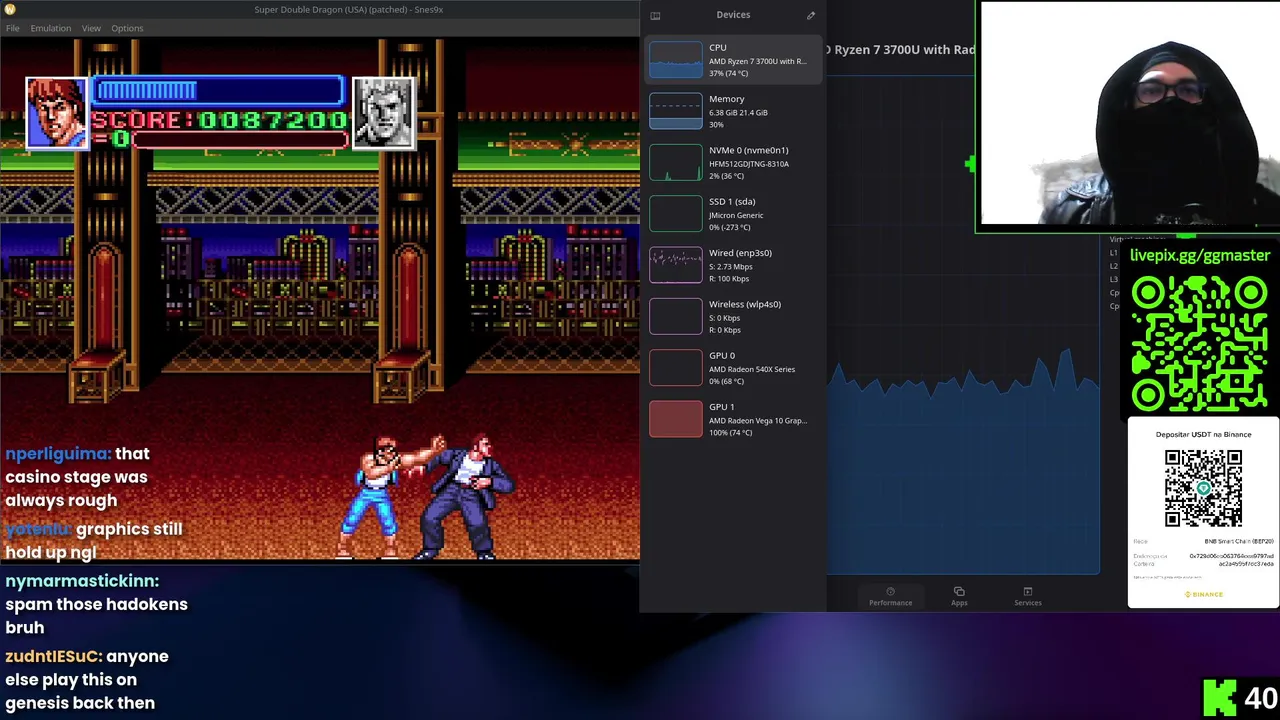1280x720 pixels.
Task: Select the SSD 1 (sda) device
Action: [733, 214]
